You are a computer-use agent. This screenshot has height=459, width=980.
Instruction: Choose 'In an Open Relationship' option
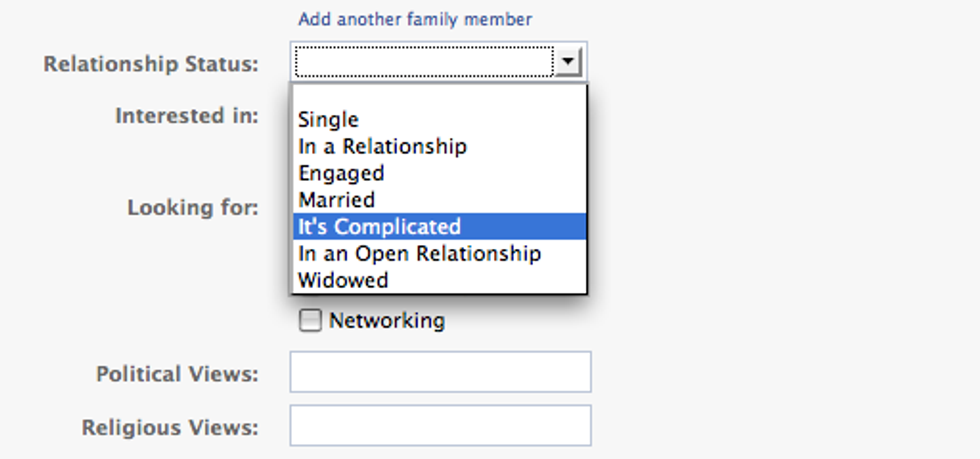(x=419, y=253)
